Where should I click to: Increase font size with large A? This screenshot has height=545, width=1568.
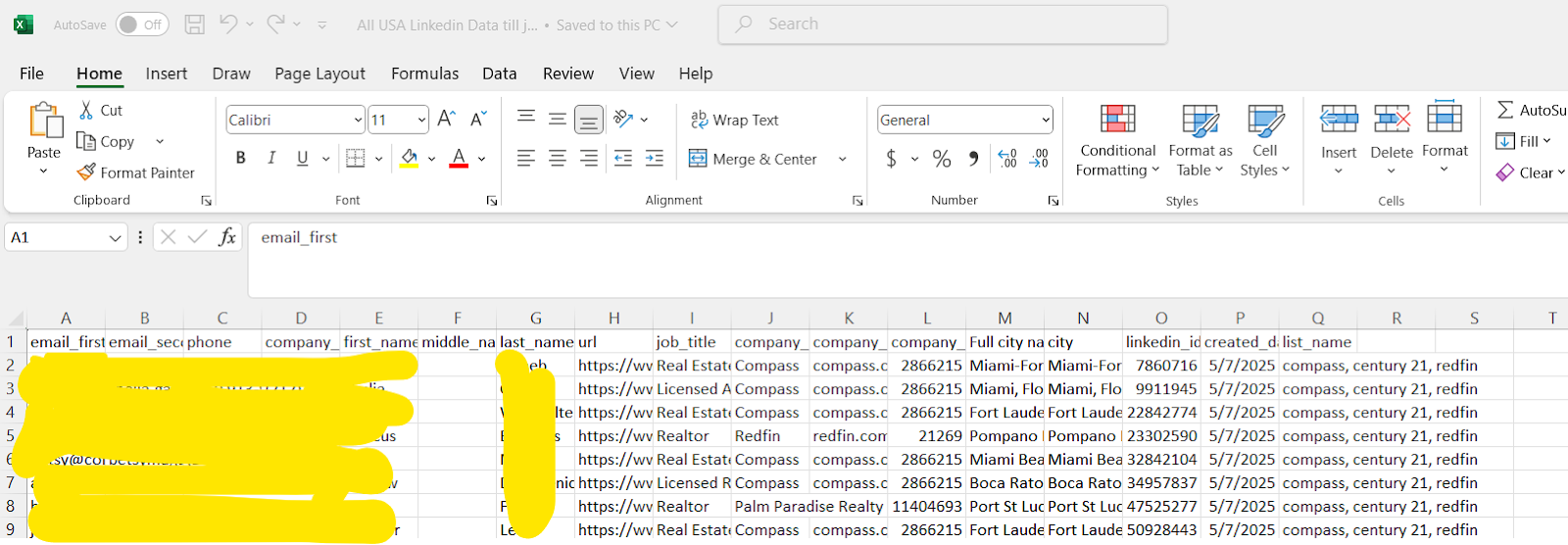[x=446, y=119]
